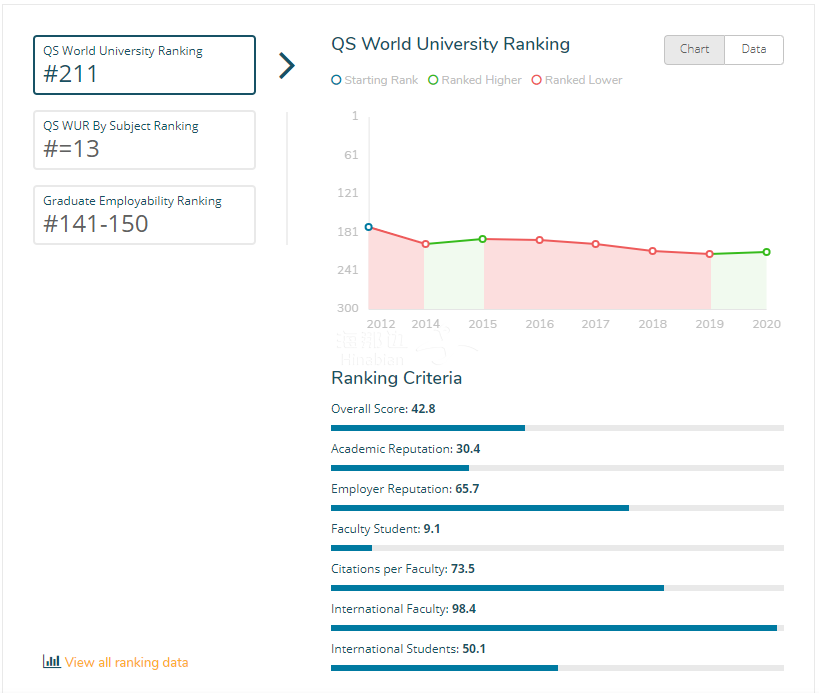The height and width of the screenshot is (693, 819).
Task: Click the 2016 x-axis year label
Action: click(x=540, y=324)
